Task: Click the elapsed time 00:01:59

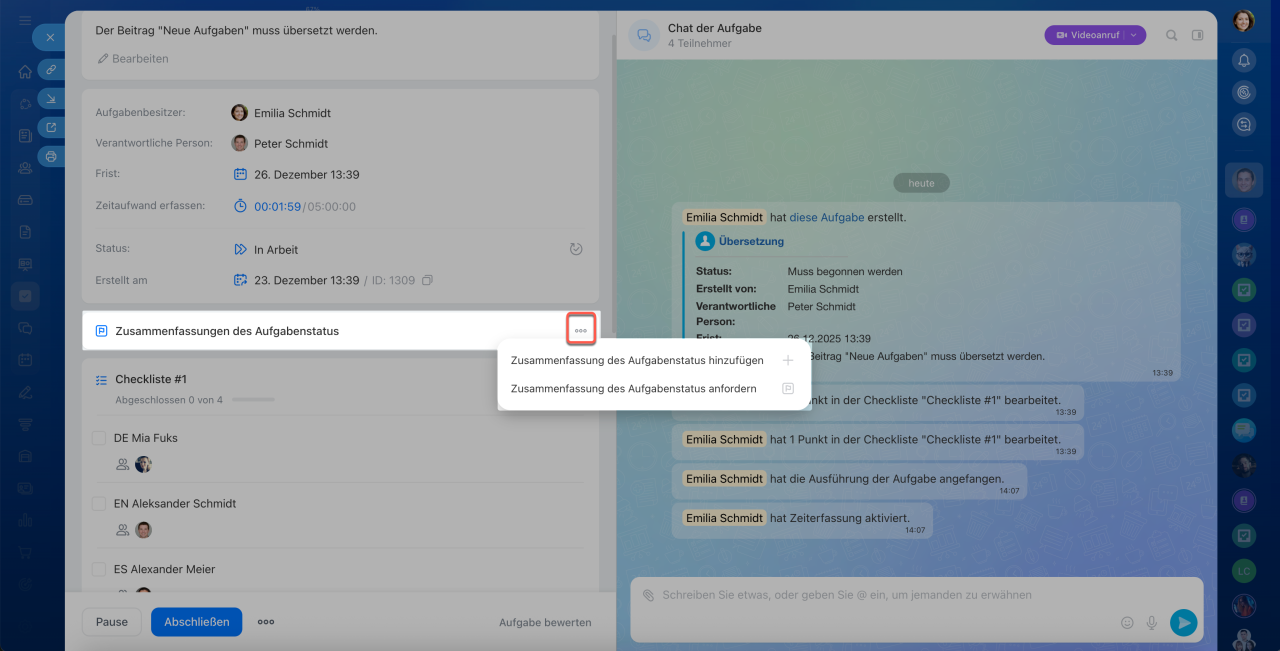Action: pyautogui.click(x=277, y=207)
